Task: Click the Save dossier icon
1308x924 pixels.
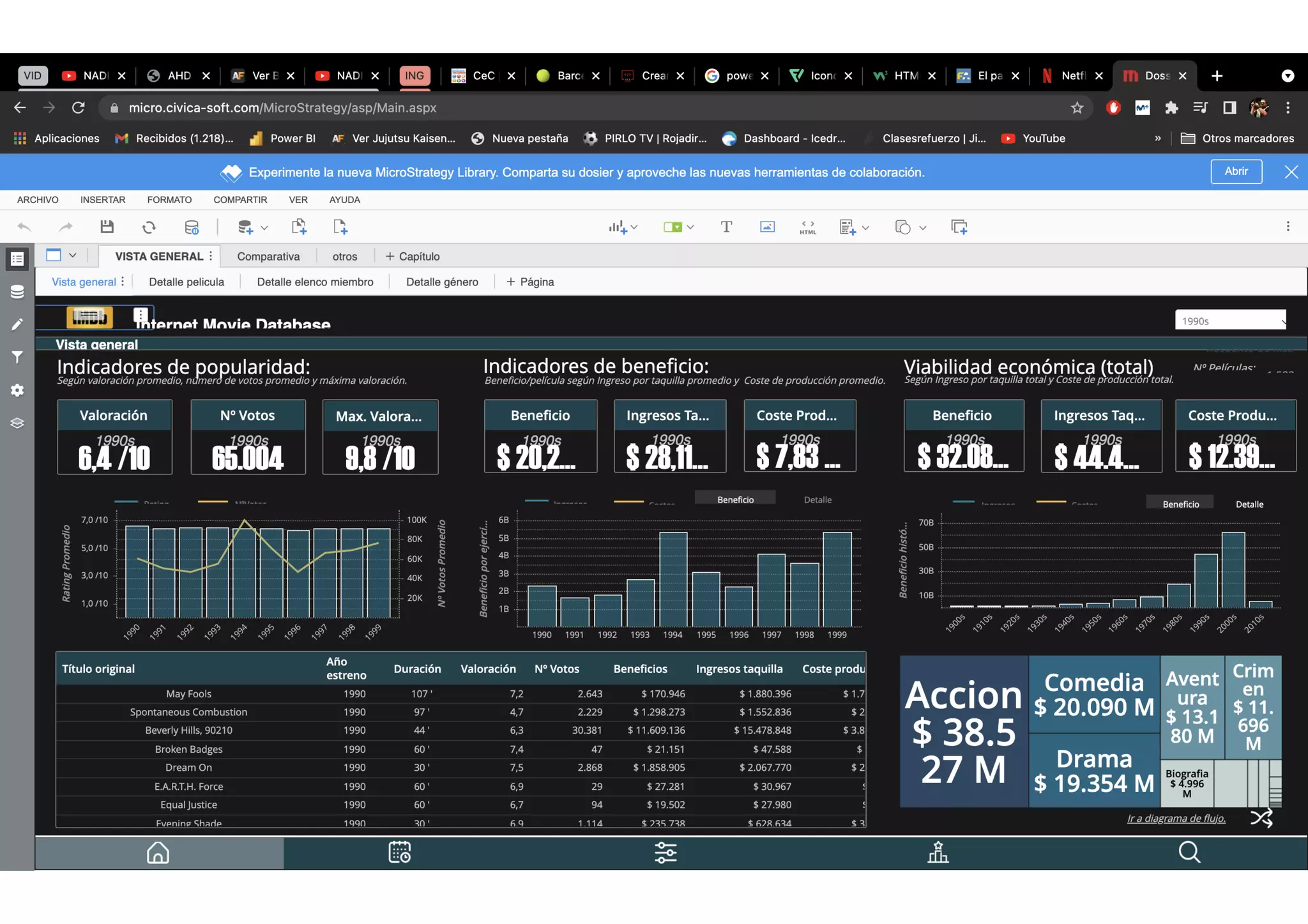Action: pos(107,227)
